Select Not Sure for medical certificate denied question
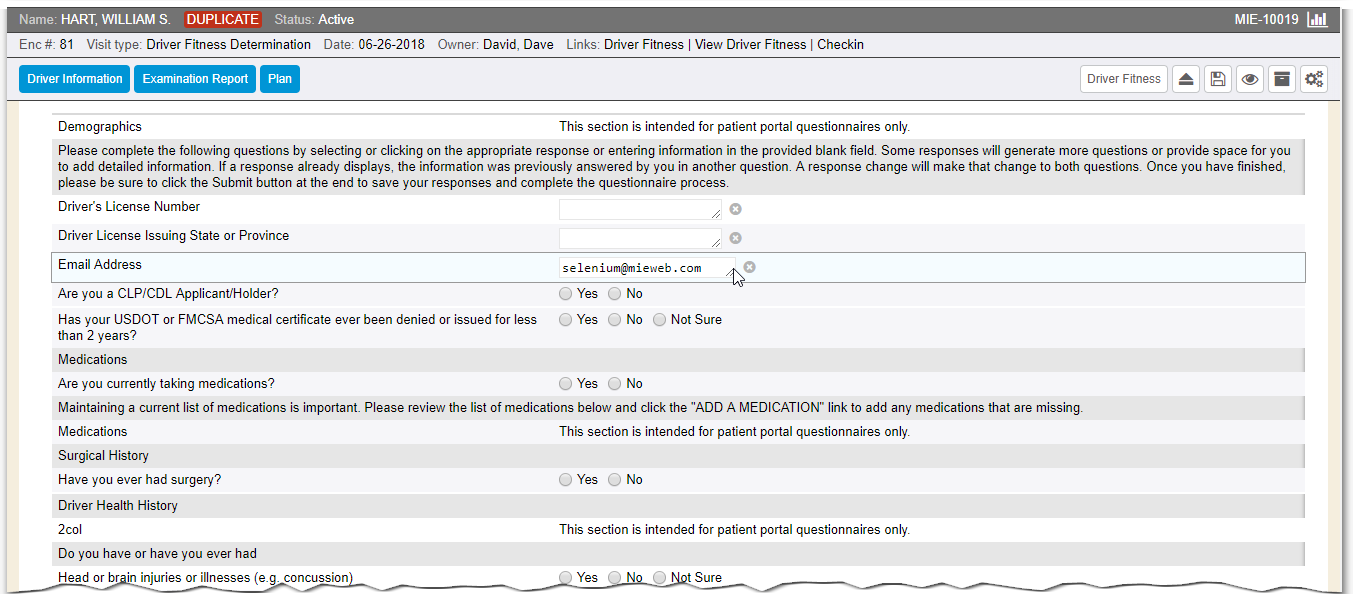The height and width of the screenshot is (603, 1353). (659, 320)
